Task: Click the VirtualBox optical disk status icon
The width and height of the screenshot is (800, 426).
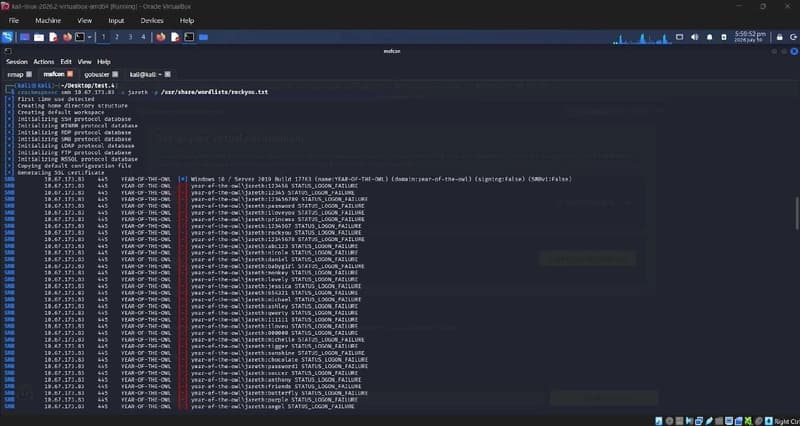Action: (669, 421)
